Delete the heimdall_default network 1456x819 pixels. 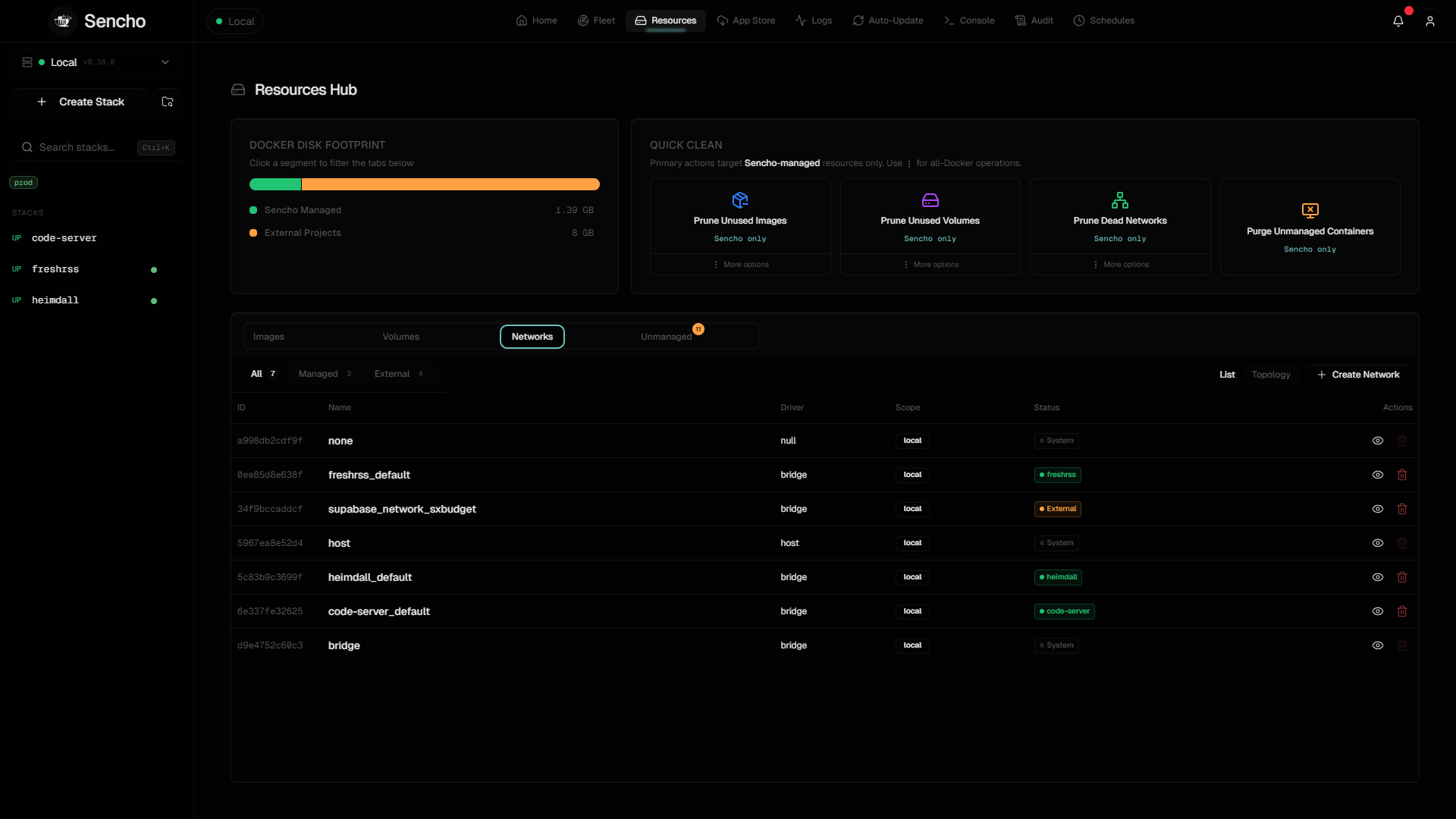click(1402, 577)
